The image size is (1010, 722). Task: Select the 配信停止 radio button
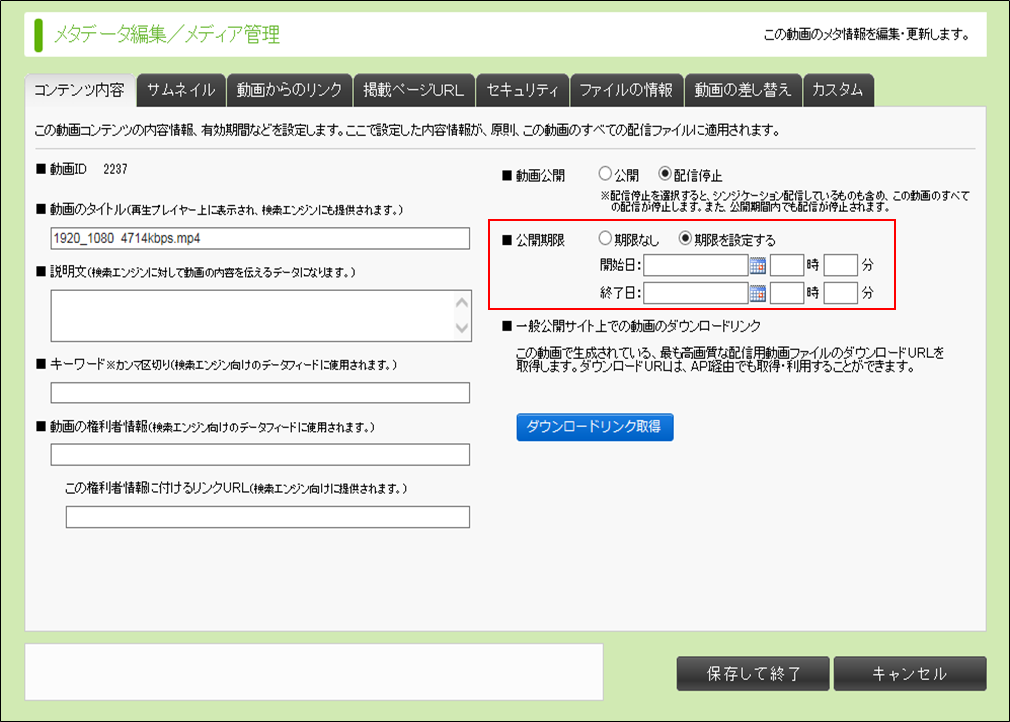[x=665, y=174]
